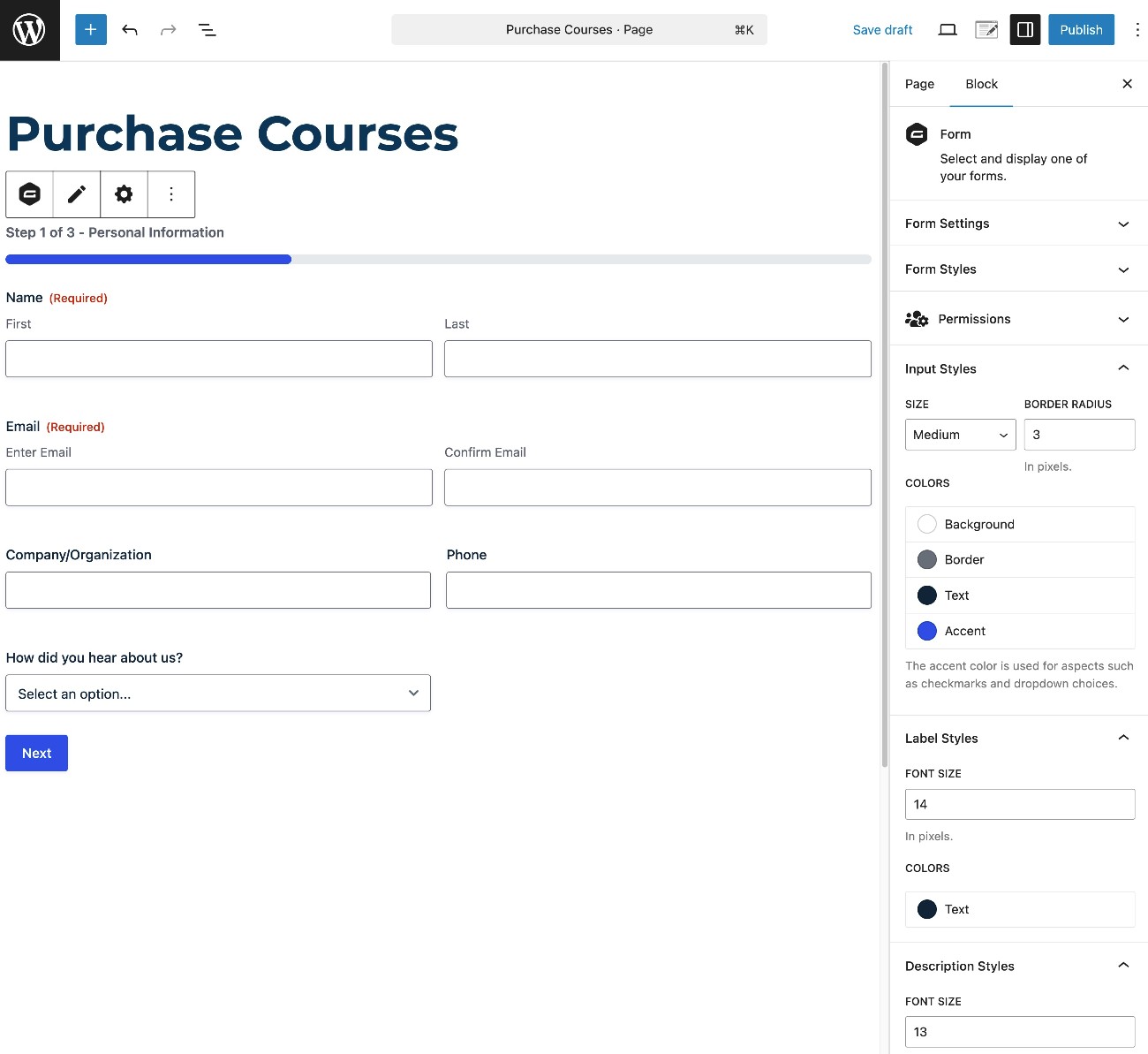The image size is (1148, 1054).
Task: Open the input size dropdown set to Medium
Action: pos(960,435)
